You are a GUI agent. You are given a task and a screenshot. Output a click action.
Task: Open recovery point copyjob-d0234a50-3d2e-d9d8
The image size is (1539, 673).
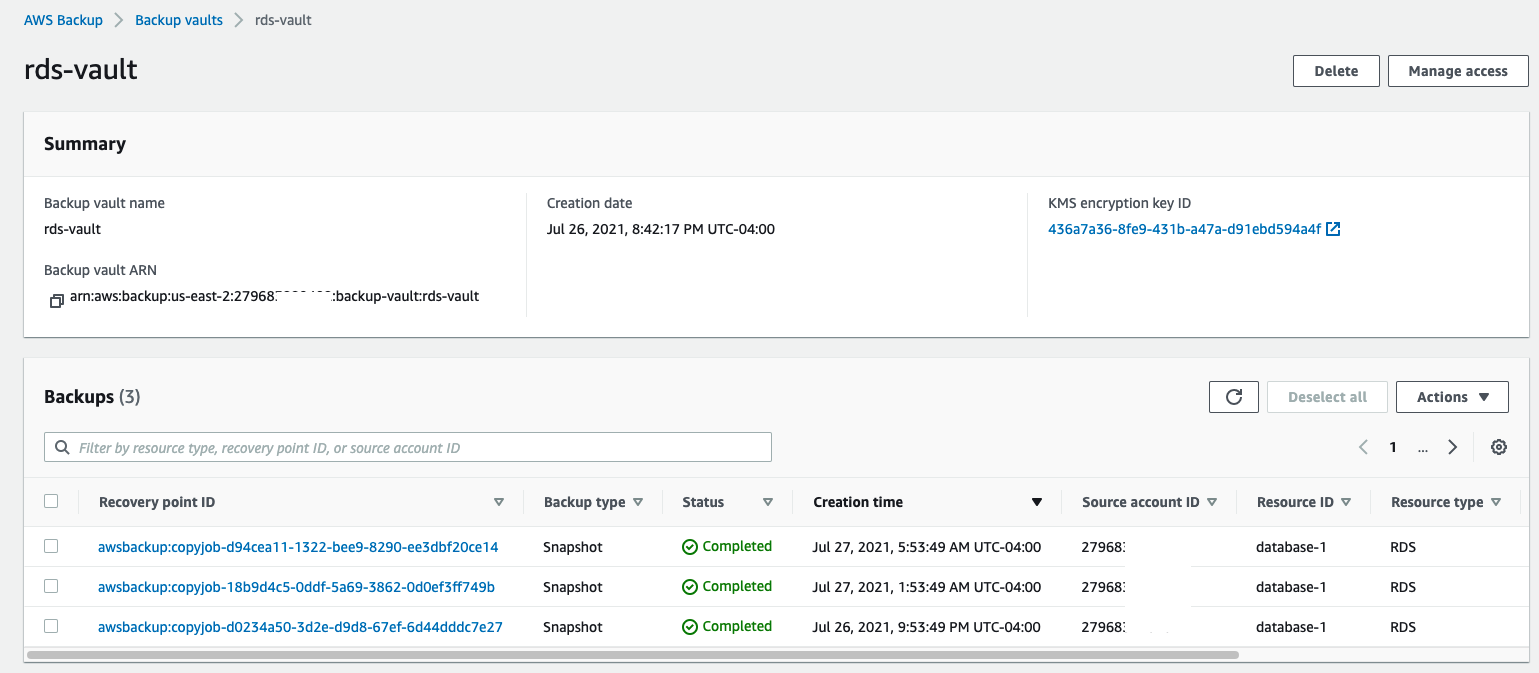point(300,627)
